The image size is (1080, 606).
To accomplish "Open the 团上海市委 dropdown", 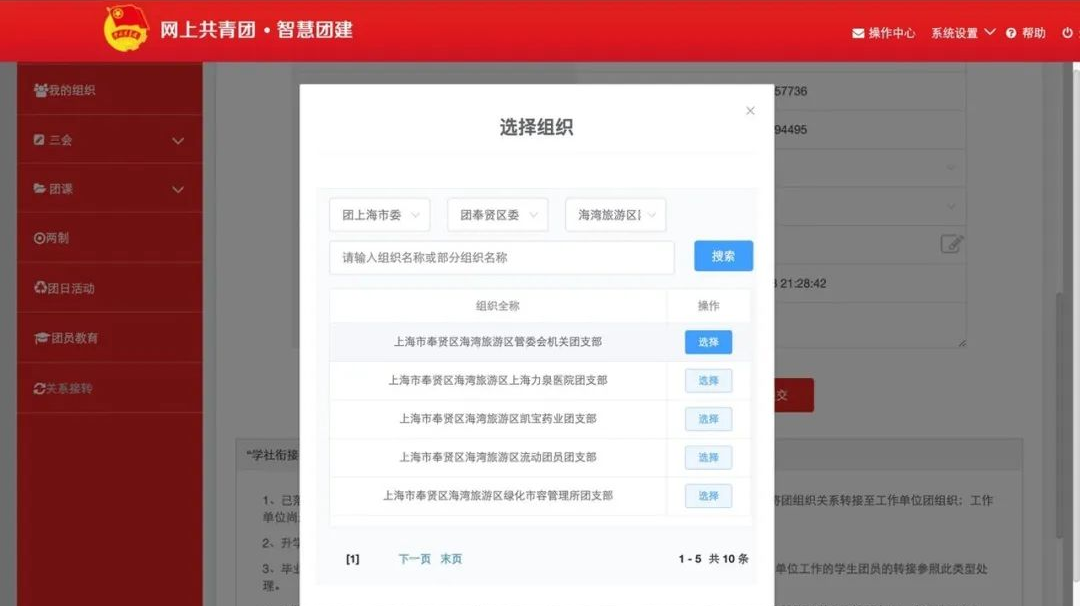I will click(378, 214).
